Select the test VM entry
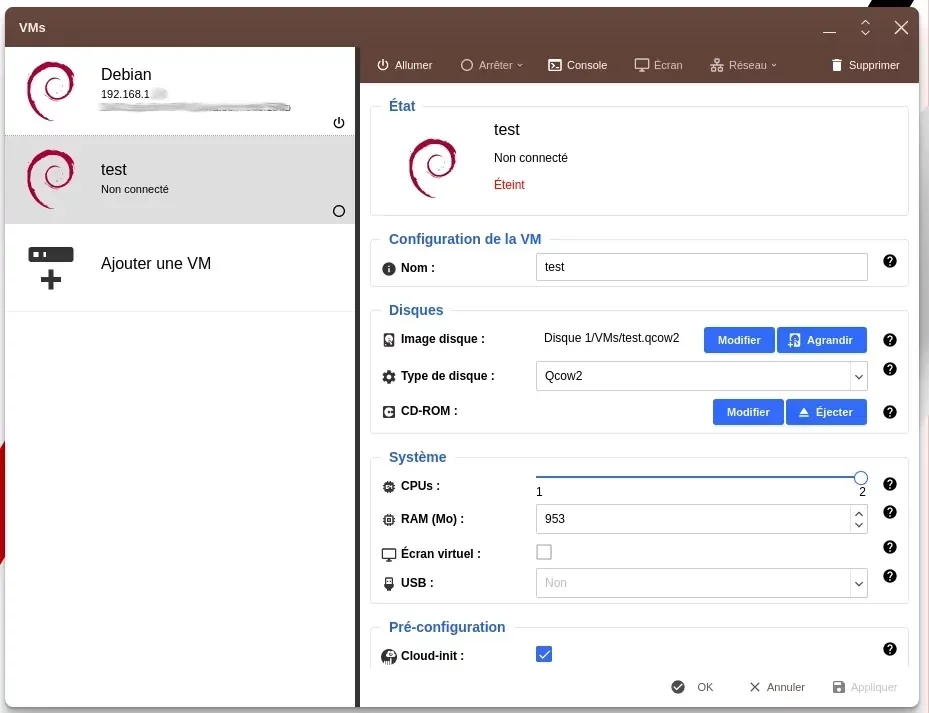Screen dimensions: 929x713 pyautogui.click(x=180, y=180)
